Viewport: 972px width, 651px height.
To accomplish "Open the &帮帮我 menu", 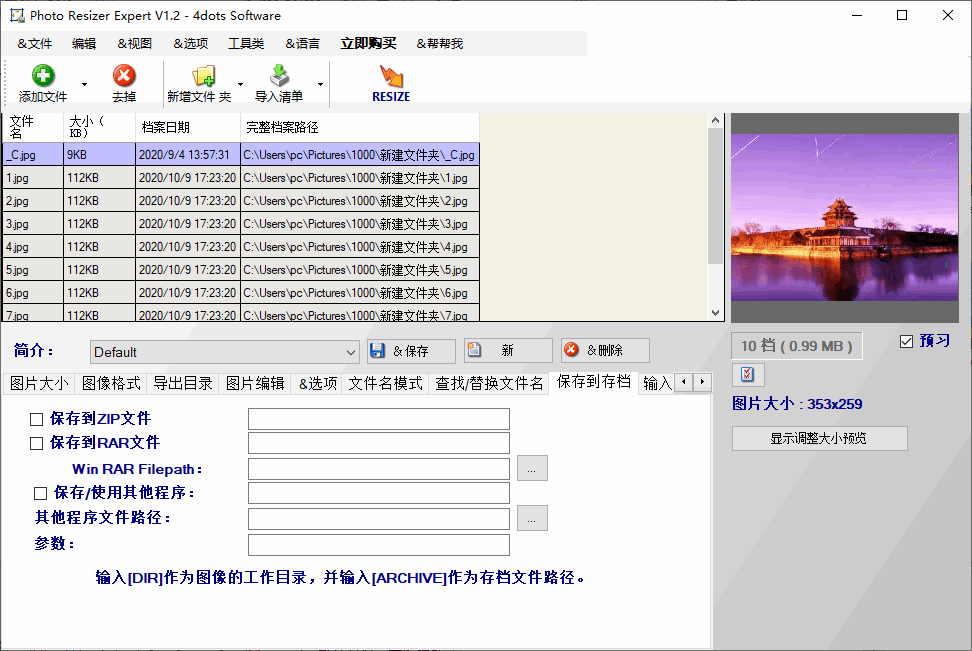I will click(440, 43).
